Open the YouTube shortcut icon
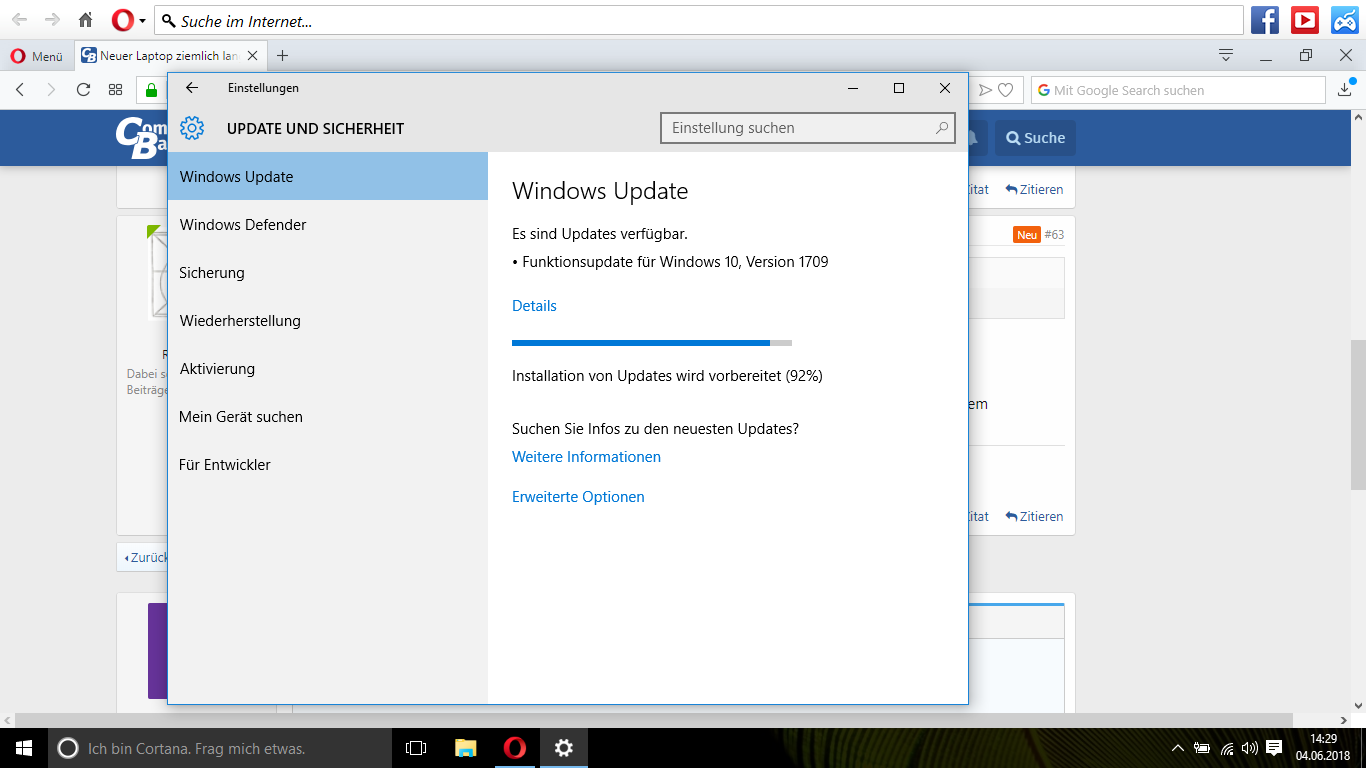Image resolution: width=1366 pixels, height=768 pixels. click(x=1305, y=19)
